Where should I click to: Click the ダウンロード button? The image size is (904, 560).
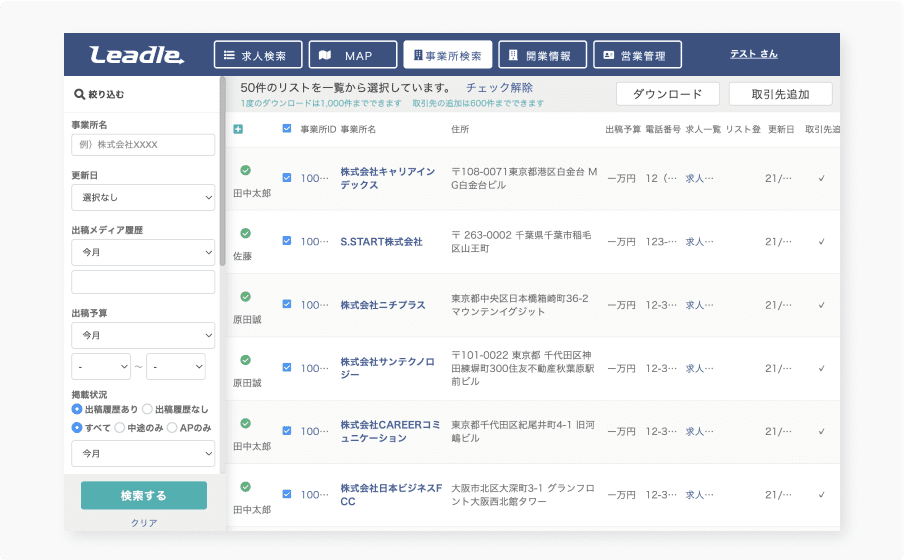(668, 94)
